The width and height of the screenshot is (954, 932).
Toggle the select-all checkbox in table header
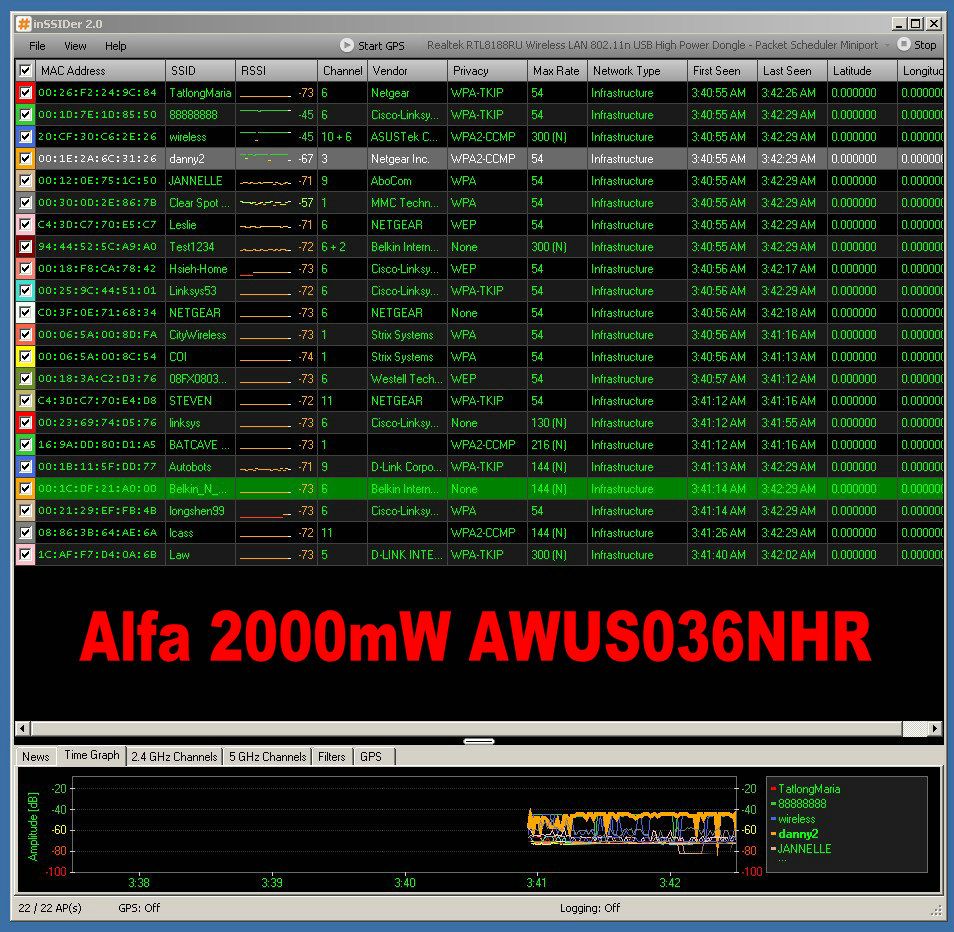click(x=25, y=71)
